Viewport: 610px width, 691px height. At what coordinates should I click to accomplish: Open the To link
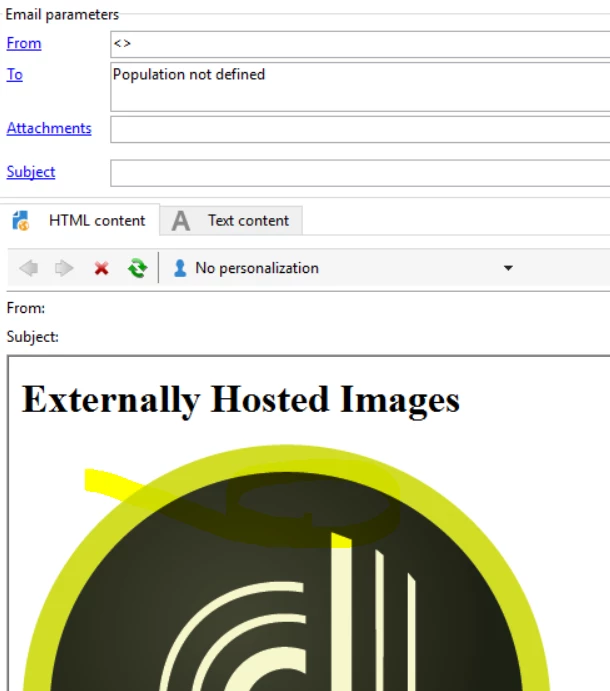(x=15, y=74)
